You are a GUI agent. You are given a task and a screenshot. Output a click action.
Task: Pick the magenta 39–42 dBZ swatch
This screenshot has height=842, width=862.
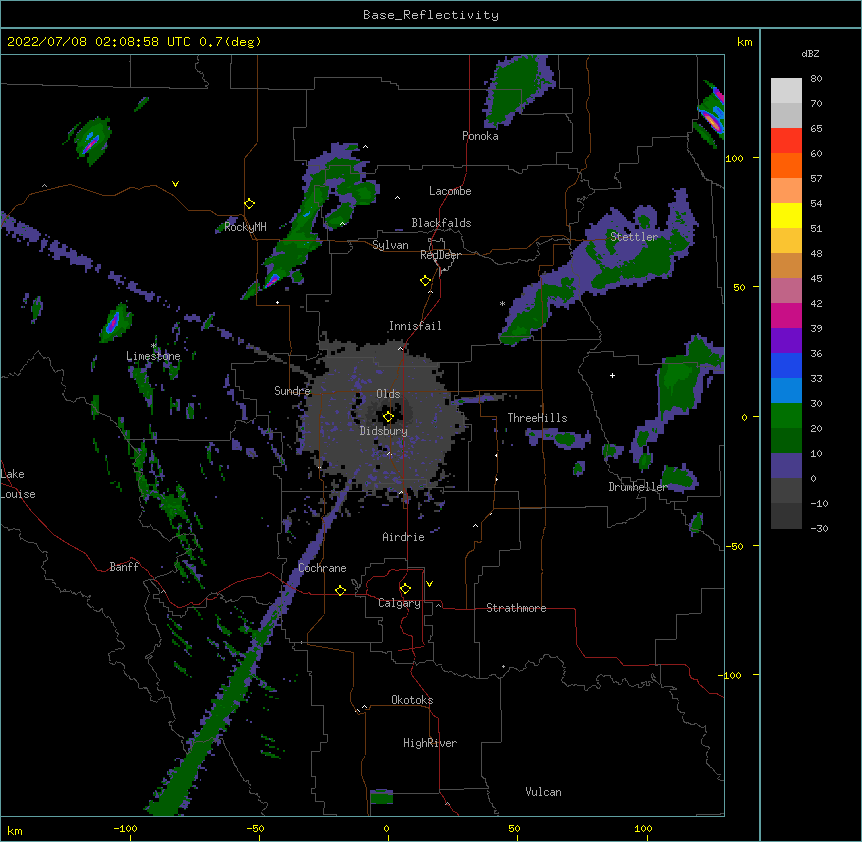point(786,315)
